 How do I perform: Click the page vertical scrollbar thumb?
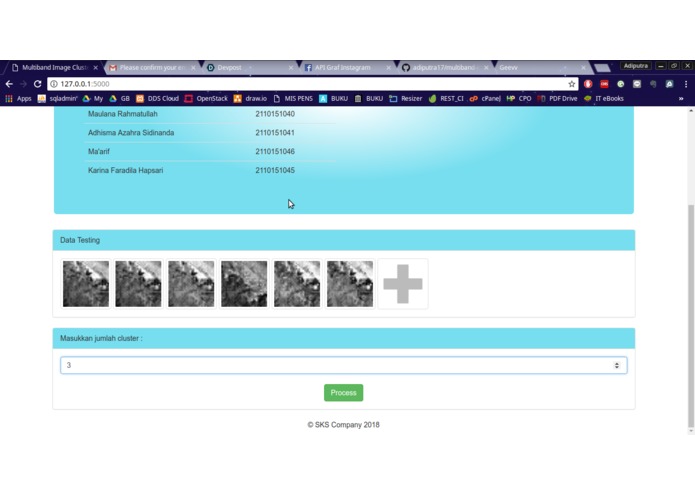(691, 315)
